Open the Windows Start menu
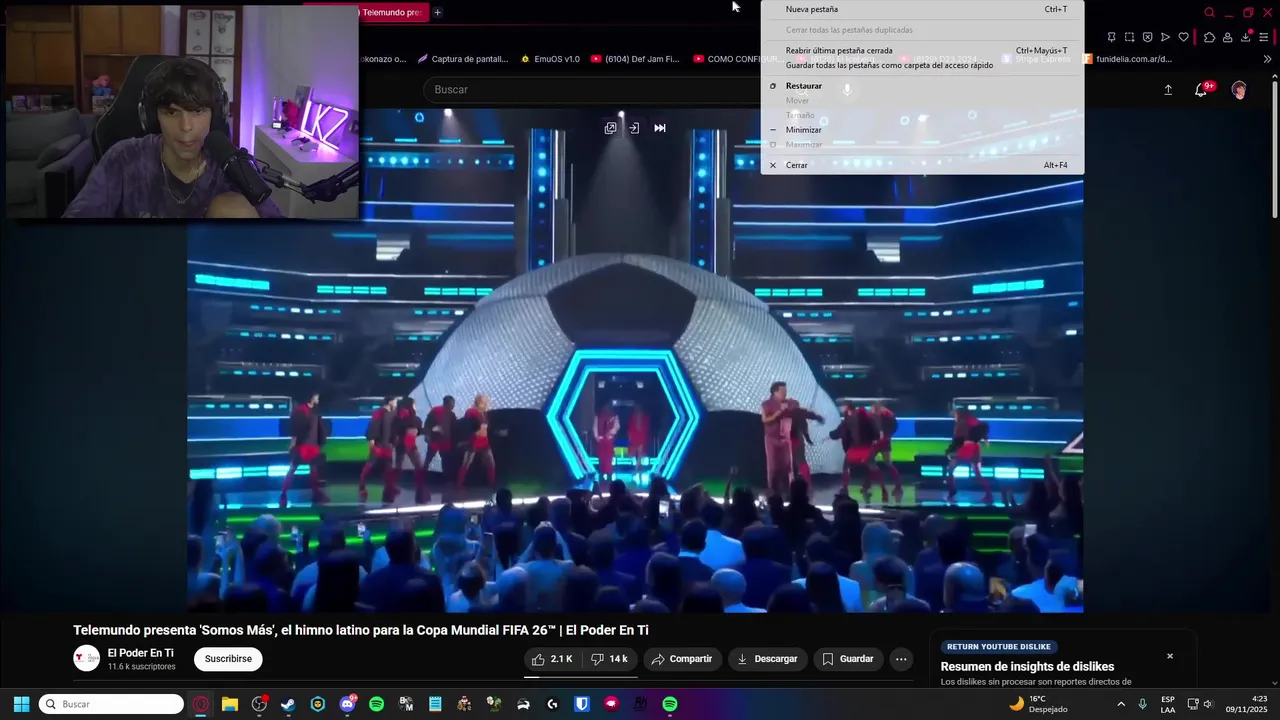Image resolution: width=1280 pixels, height=720 pixels. click(x=21, y=704)
